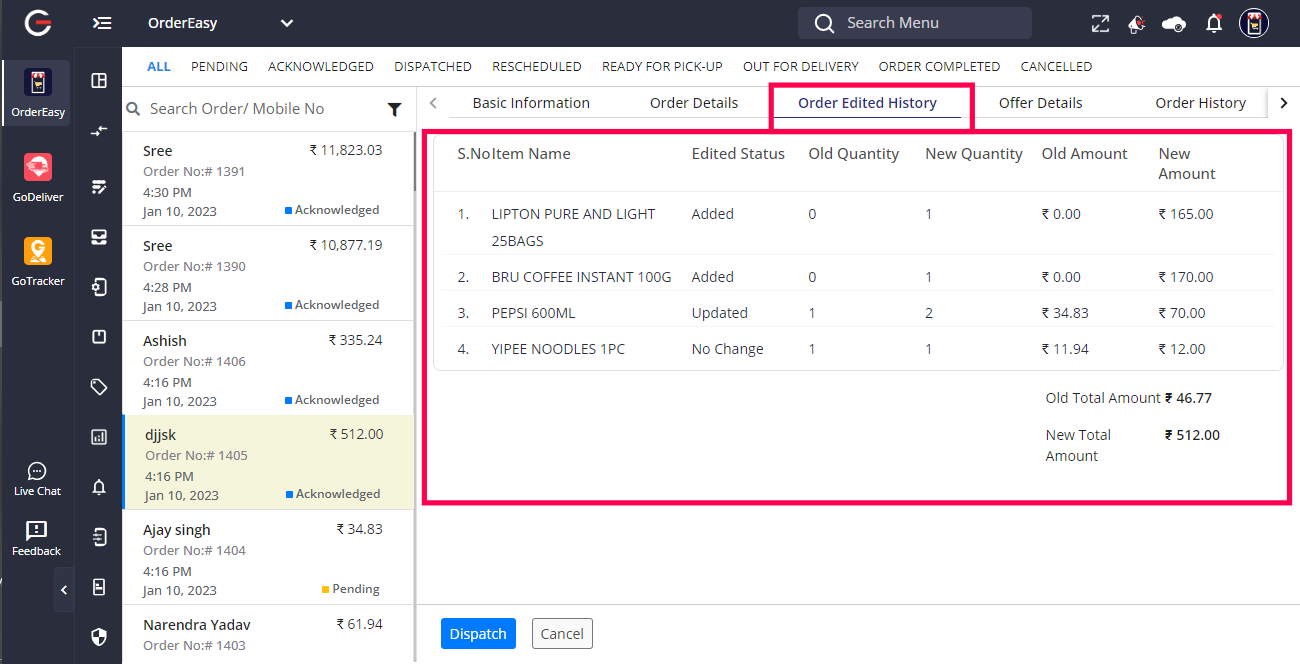Click BRU COFFEE INSTANT 100G item

coord(582,277)
